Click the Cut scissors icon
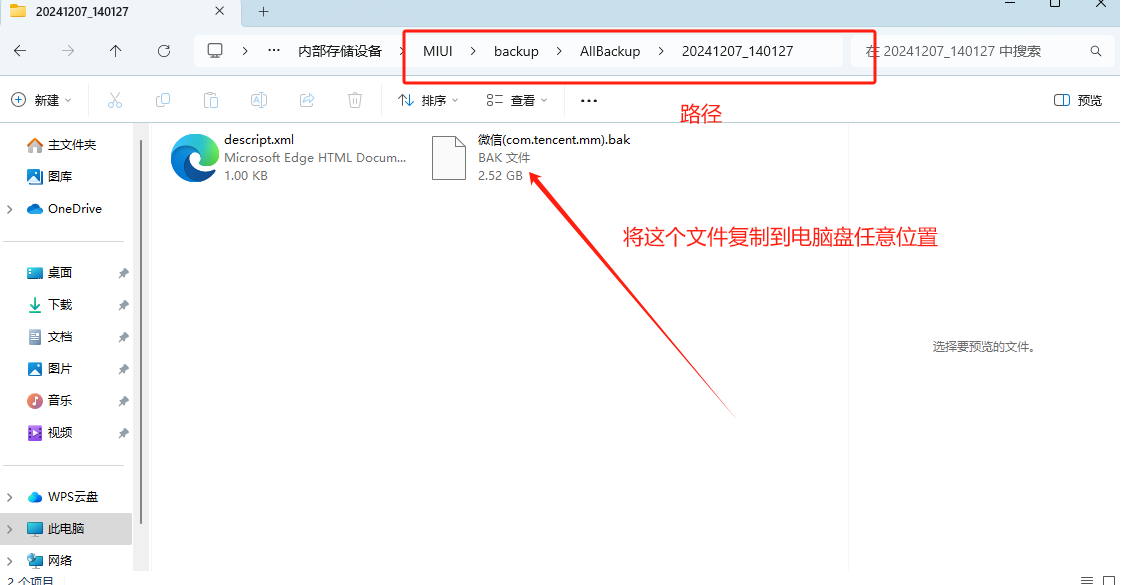Image resolution: width=1121 pixels, height=585 pixels. 114,101
